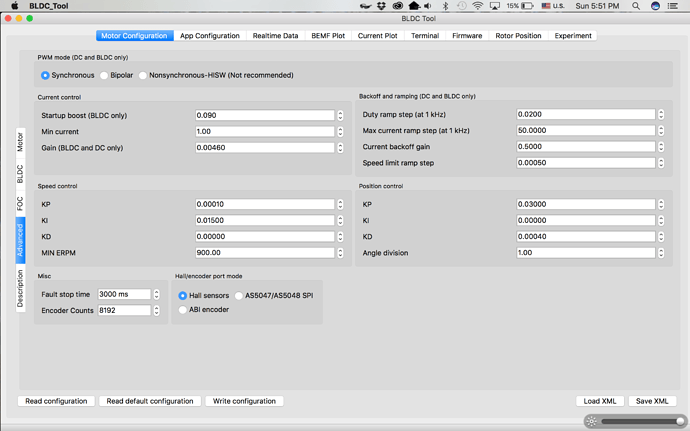
Task: Adjust the Min current stepper
Action: [340, 131]
